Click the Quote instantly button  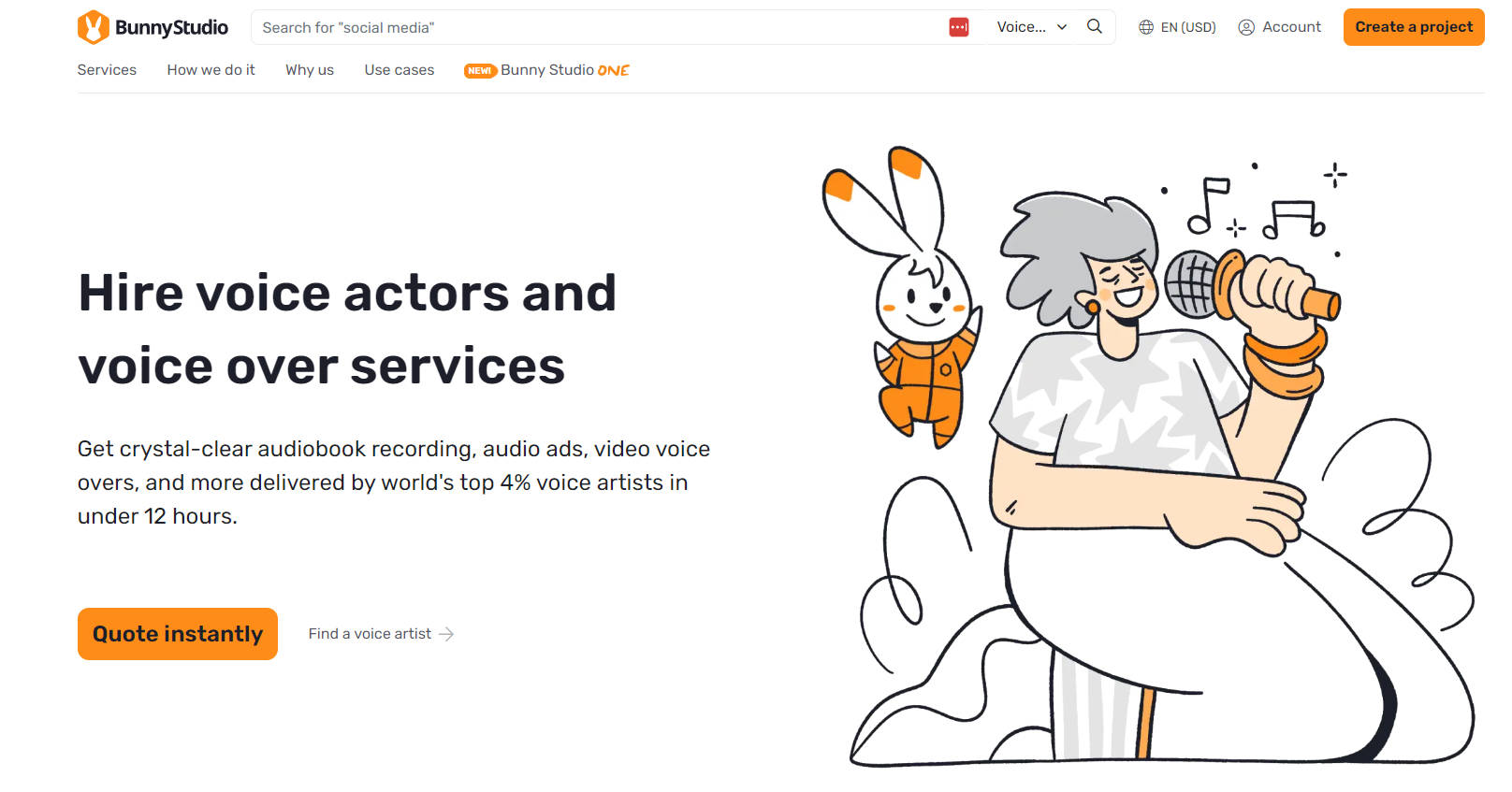pyautogui.click(x=178, y=634)
